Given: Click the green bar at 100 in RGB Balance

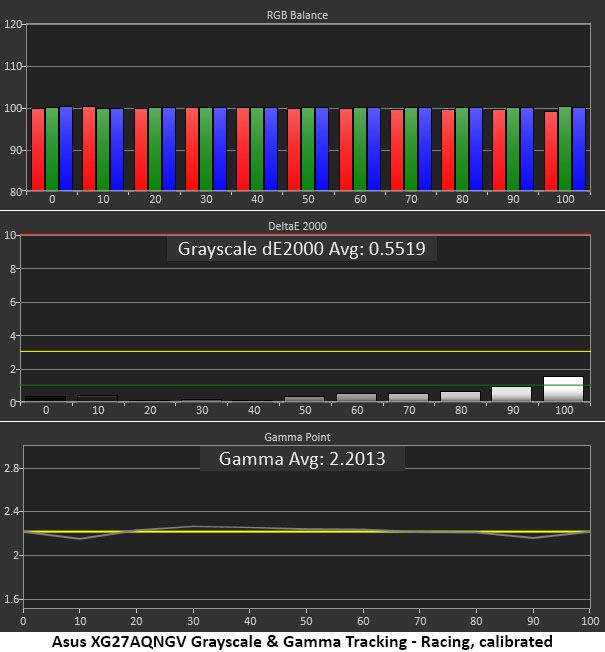Looking at the screenshot, I should tap(565, 149).
